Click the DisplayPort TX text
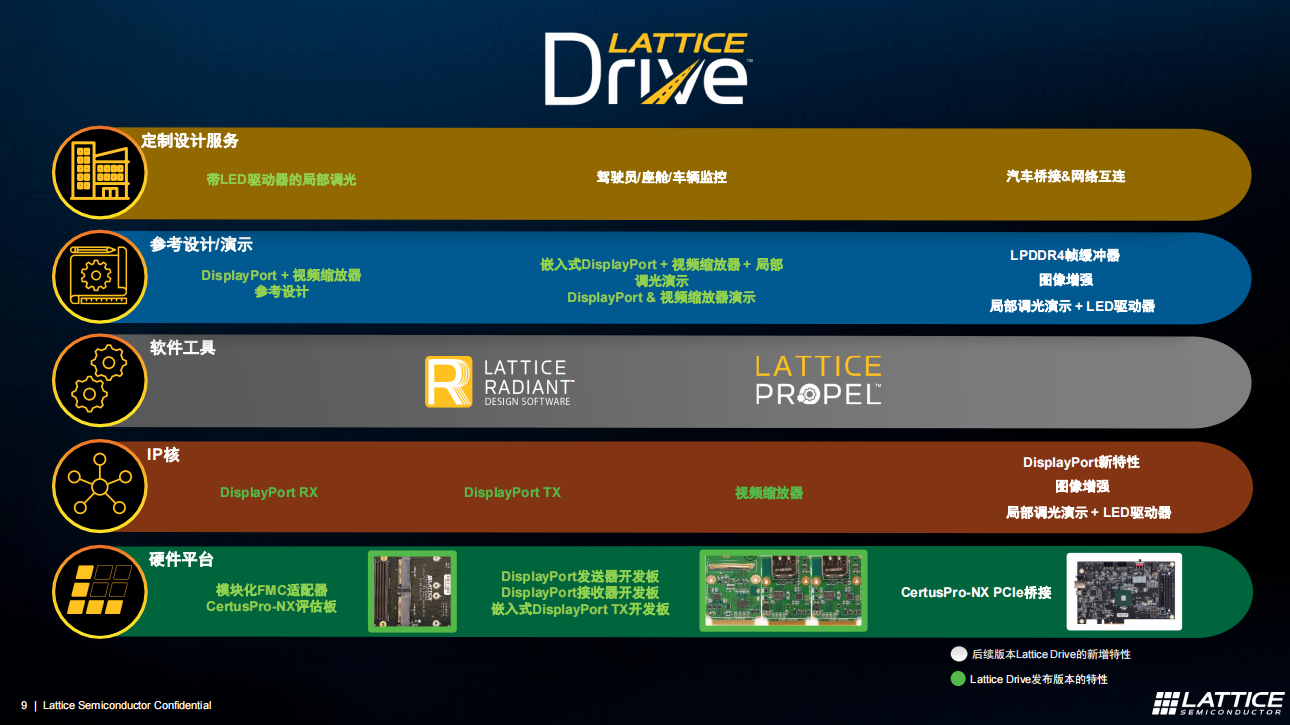 click(x=513, y=492)
